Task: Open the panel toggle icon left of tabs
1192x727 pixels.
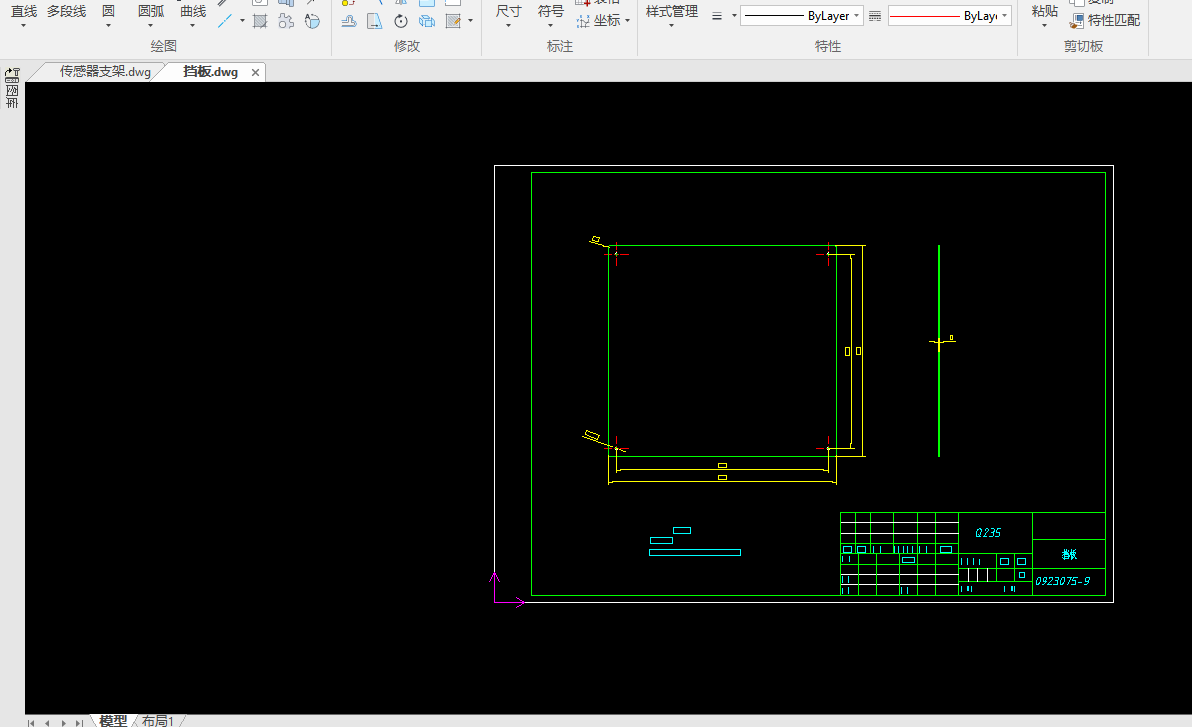Action: click(12, 76)
